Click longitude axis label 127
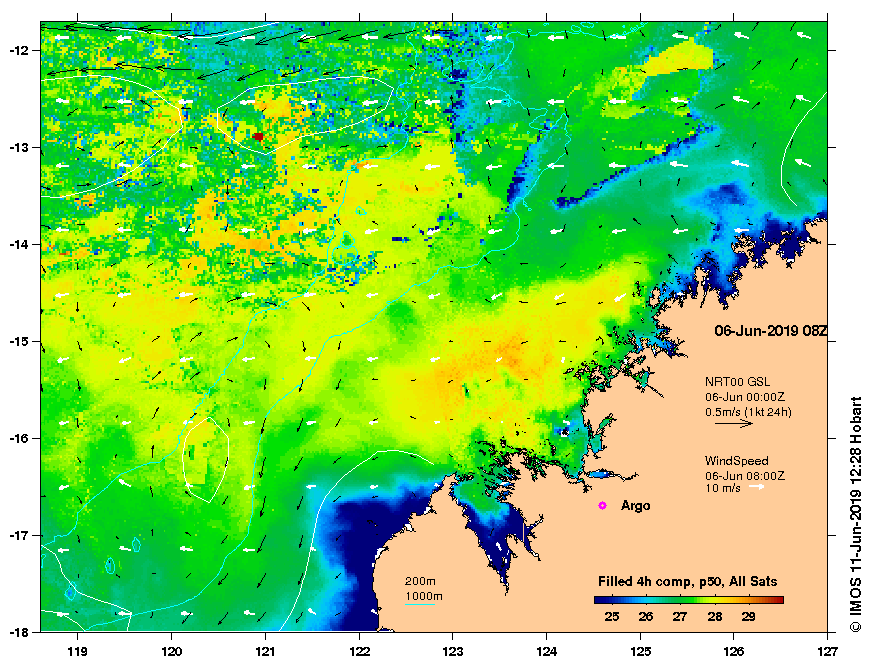Viewport: 871px width, 666px height. 827,652
